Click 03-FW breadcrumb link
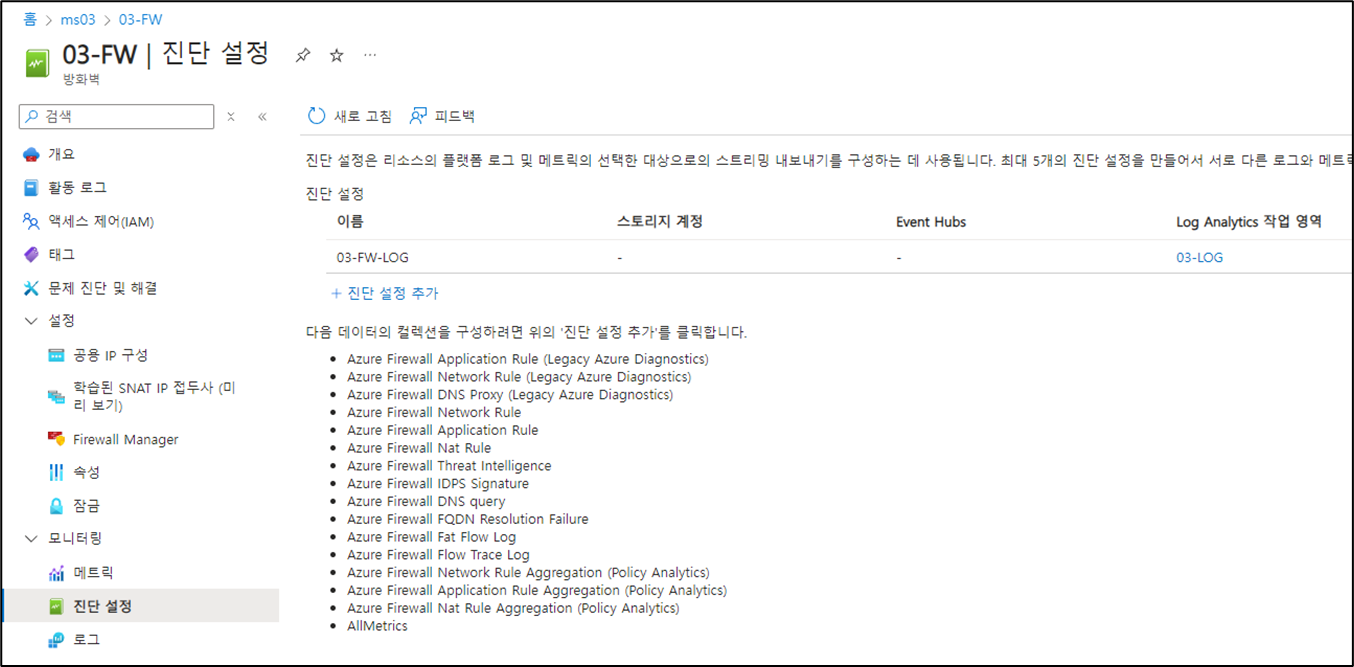The image size is (1354, 667). pos(140,20)
